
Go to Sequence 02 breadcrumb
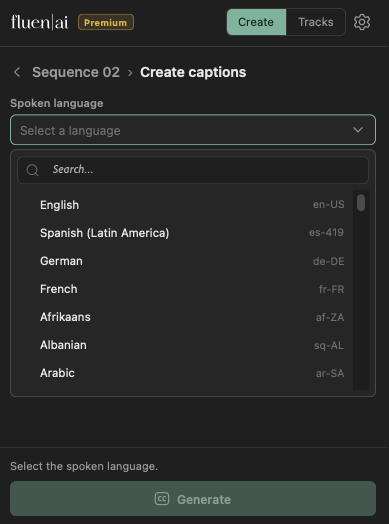pyautogui.click(x=76, y=72)
